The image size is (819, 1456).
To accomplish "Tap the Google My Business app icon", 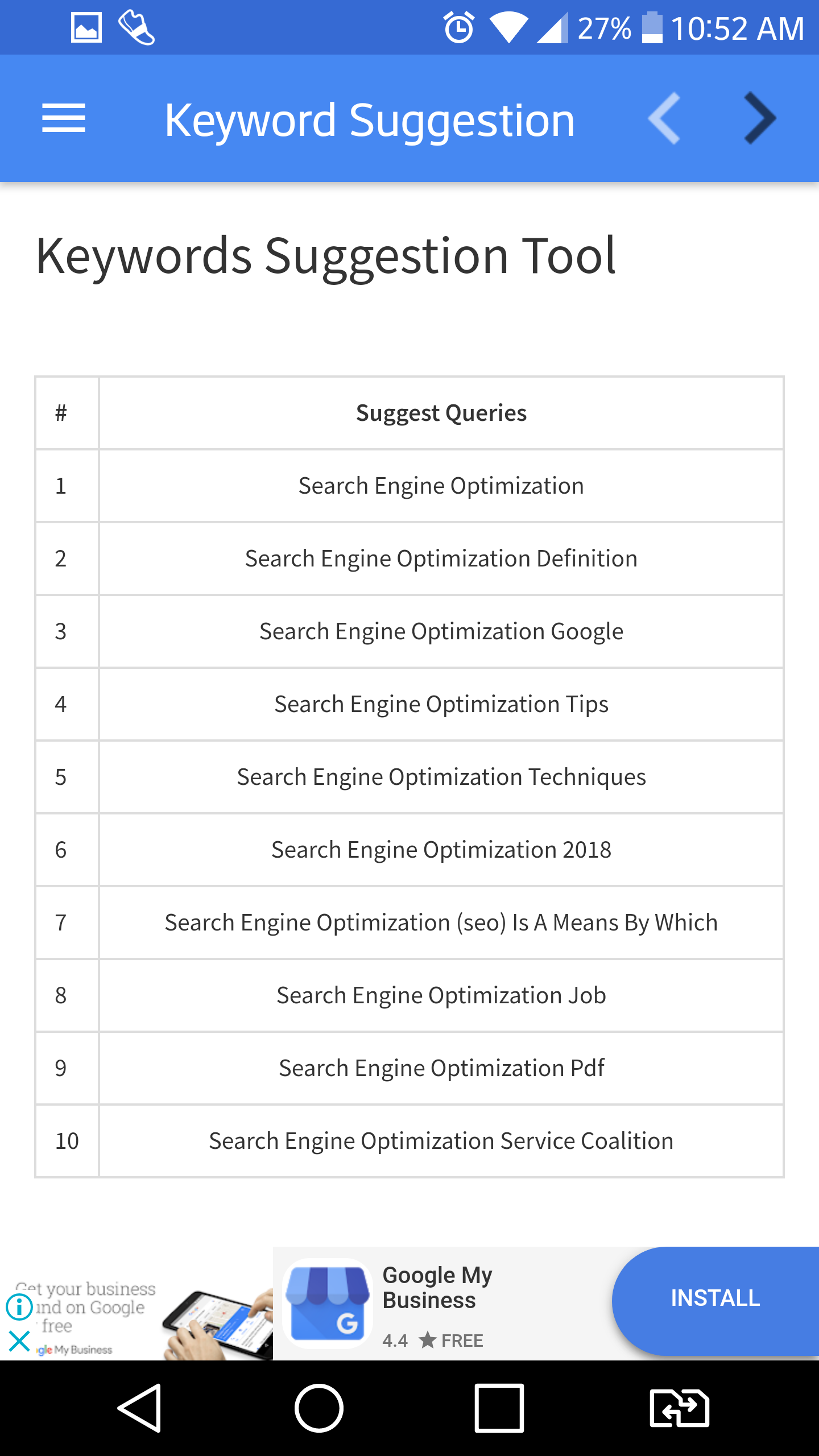I will click(x=327, y=1304).
